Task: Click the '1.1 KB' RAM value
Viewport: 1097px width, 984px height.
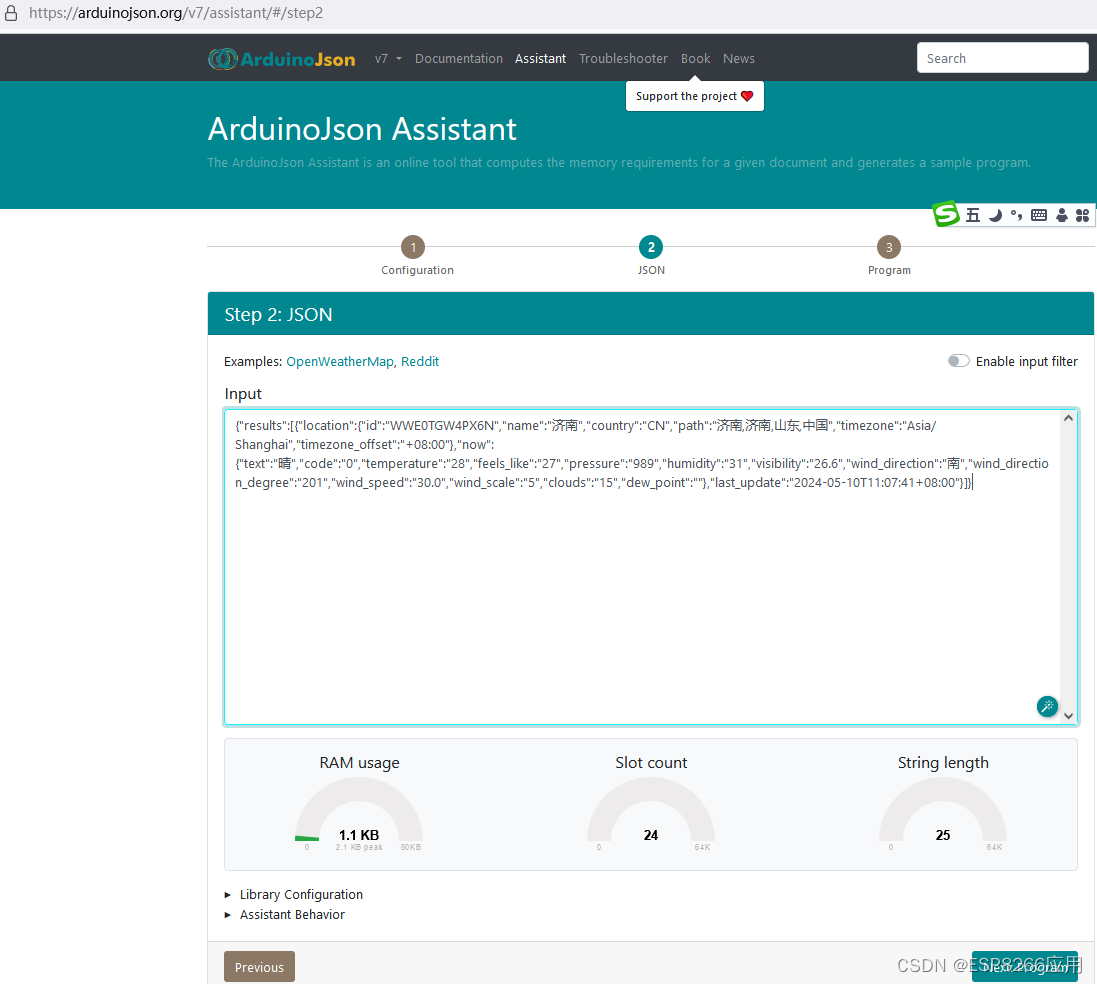Action: (x=359, y=835)
